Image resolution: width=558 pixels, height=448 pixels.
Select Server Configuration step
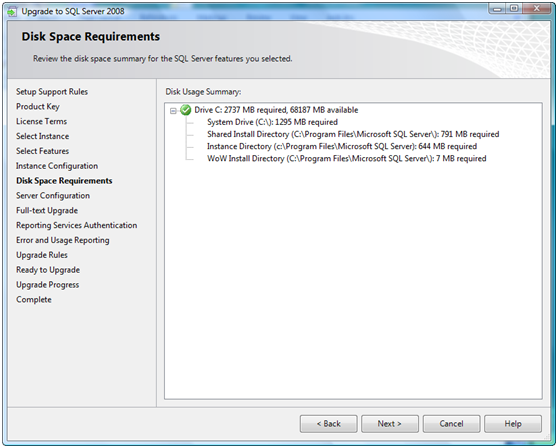53,196
